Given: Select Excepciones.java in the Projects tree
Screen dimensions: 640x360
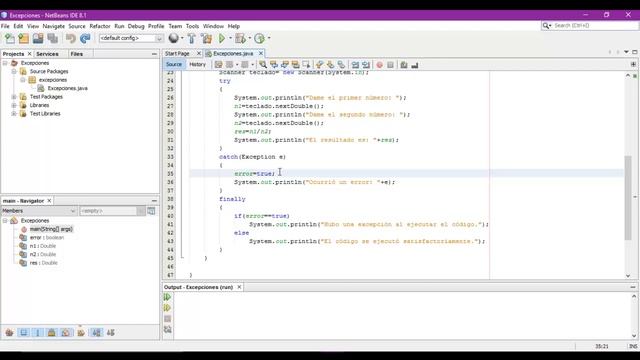Looking at the screenshot, I should click(x=67, y=88).
